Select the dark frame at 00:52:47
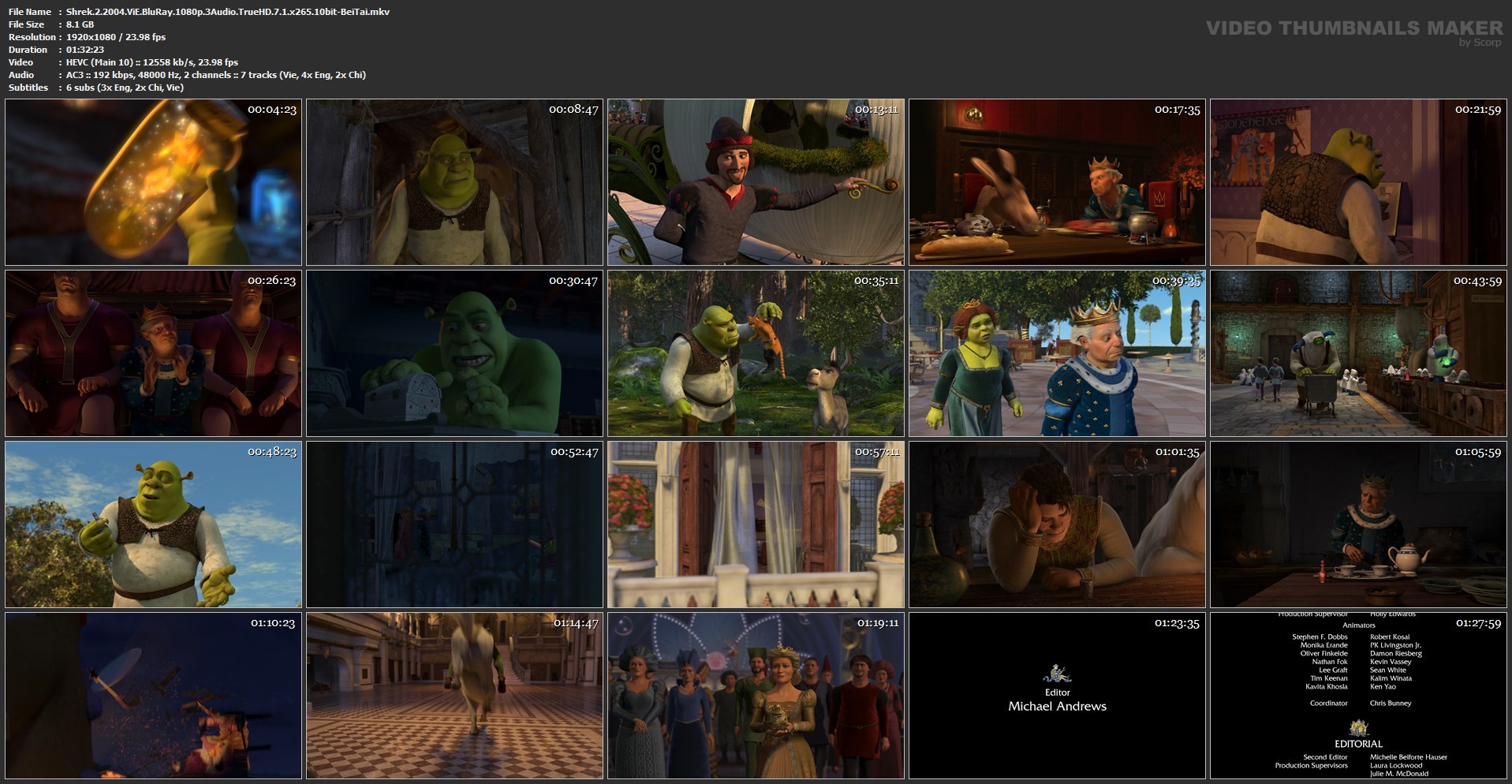 pos(454,525)
